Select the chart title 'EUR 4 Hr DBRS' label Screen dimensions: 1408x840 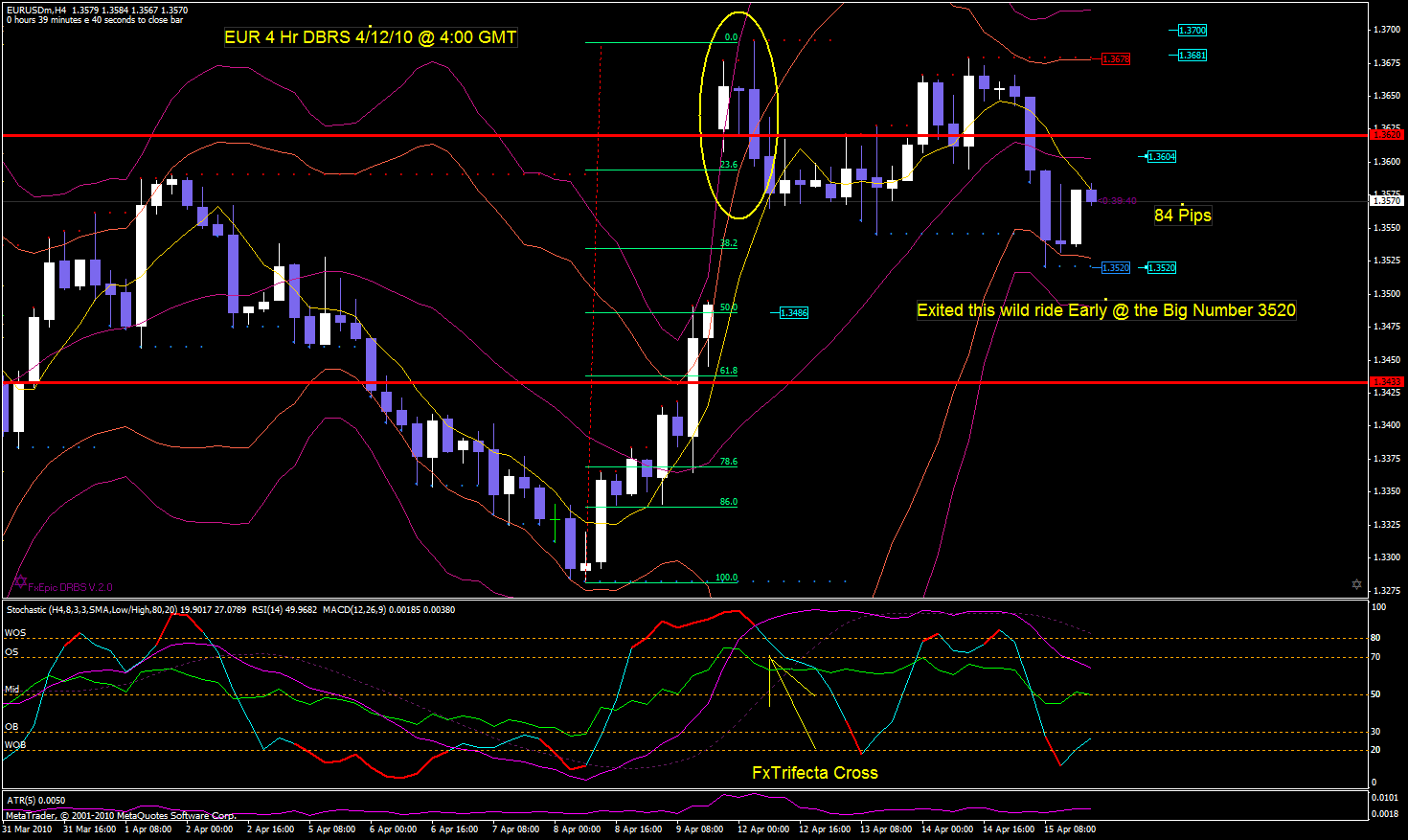(x=370, y=37)
